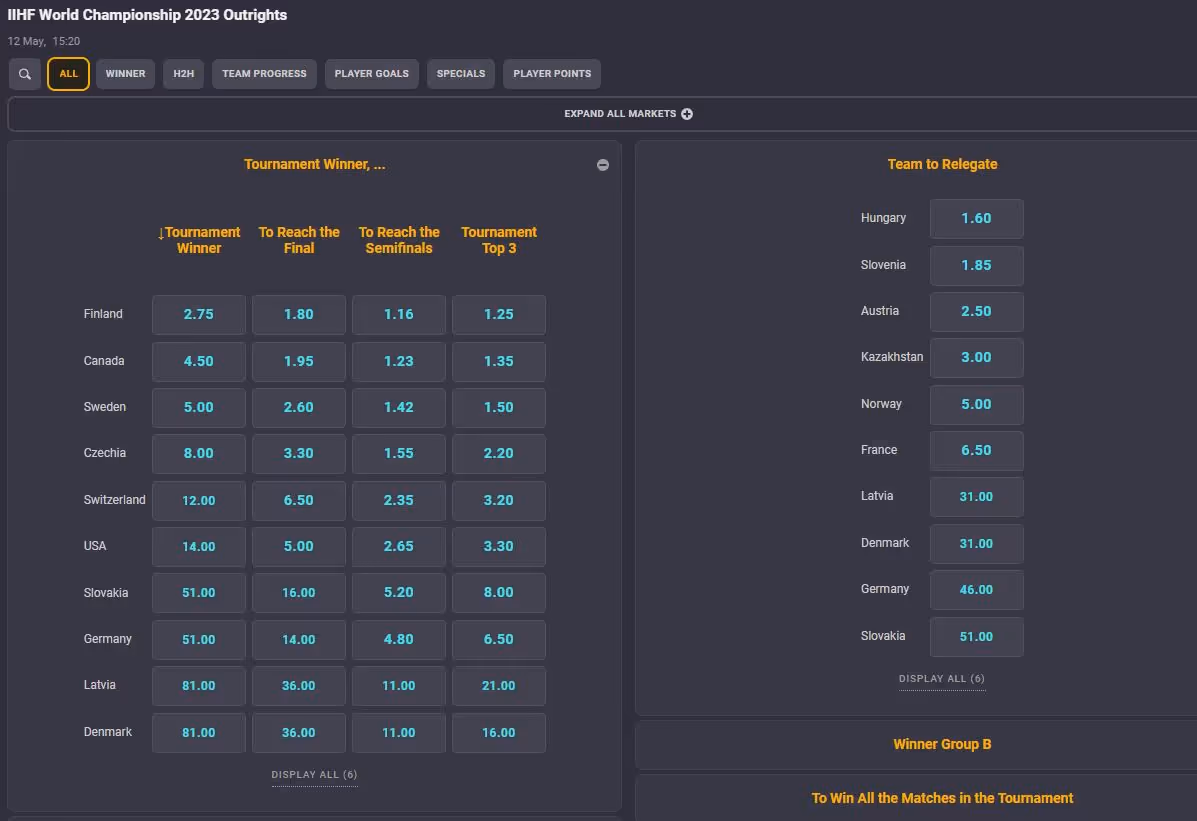Pick Czechia to reach final at 3.30
The width and height of the screenshot is (1197, 821).
coord(298,454)
